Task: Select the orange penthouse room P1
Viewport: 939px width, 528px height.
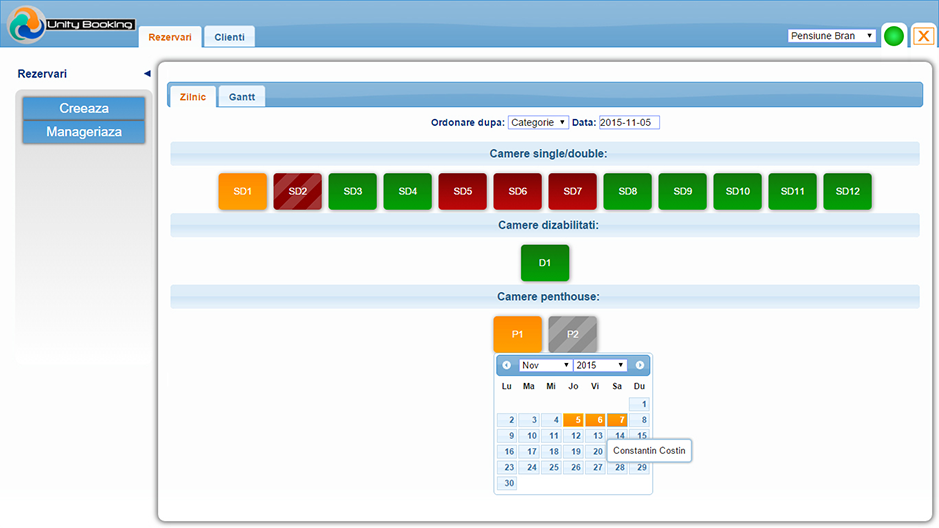Action: pos(518,334)
